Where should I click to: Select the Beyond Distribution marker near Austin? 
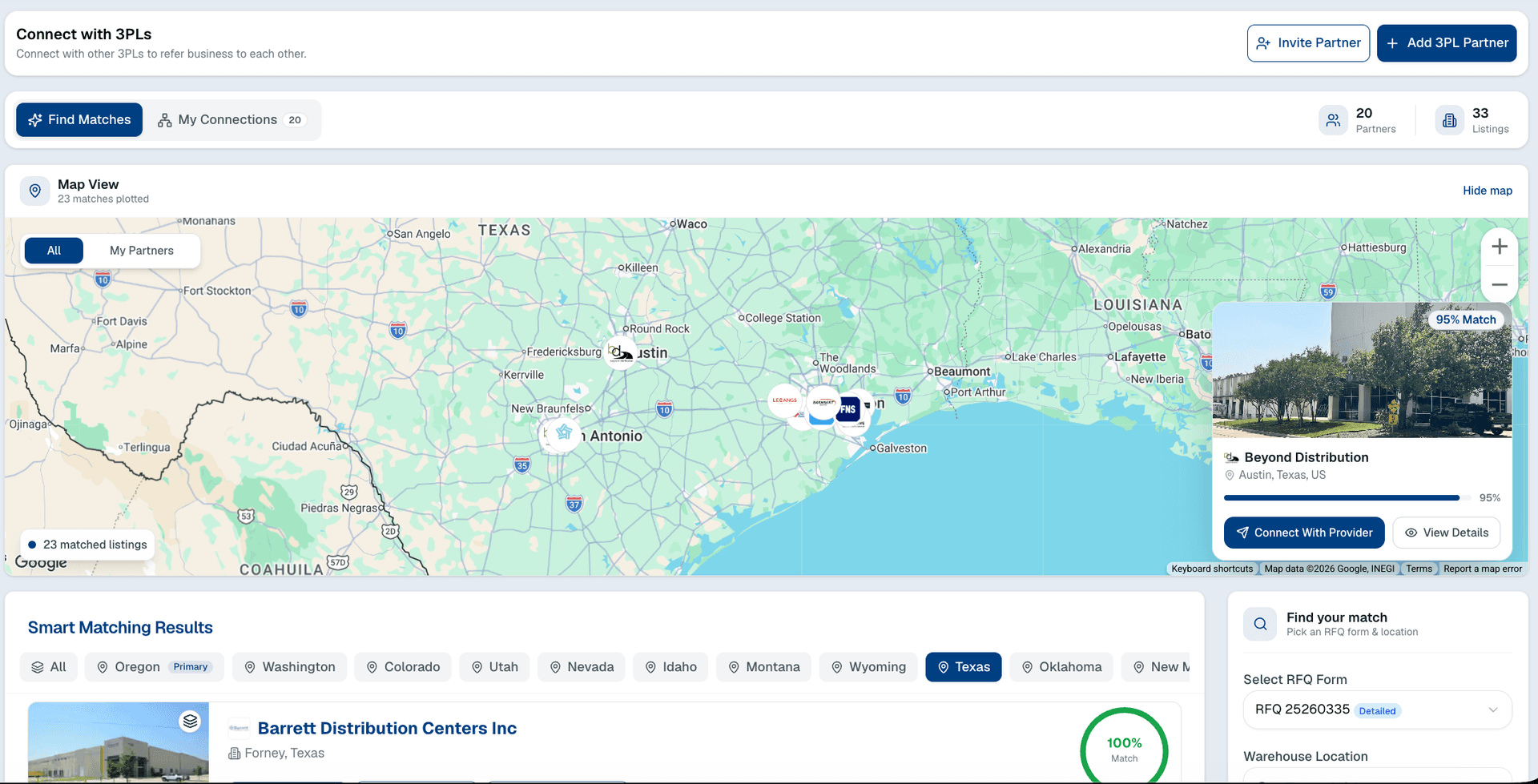click(x=621, y=352)
